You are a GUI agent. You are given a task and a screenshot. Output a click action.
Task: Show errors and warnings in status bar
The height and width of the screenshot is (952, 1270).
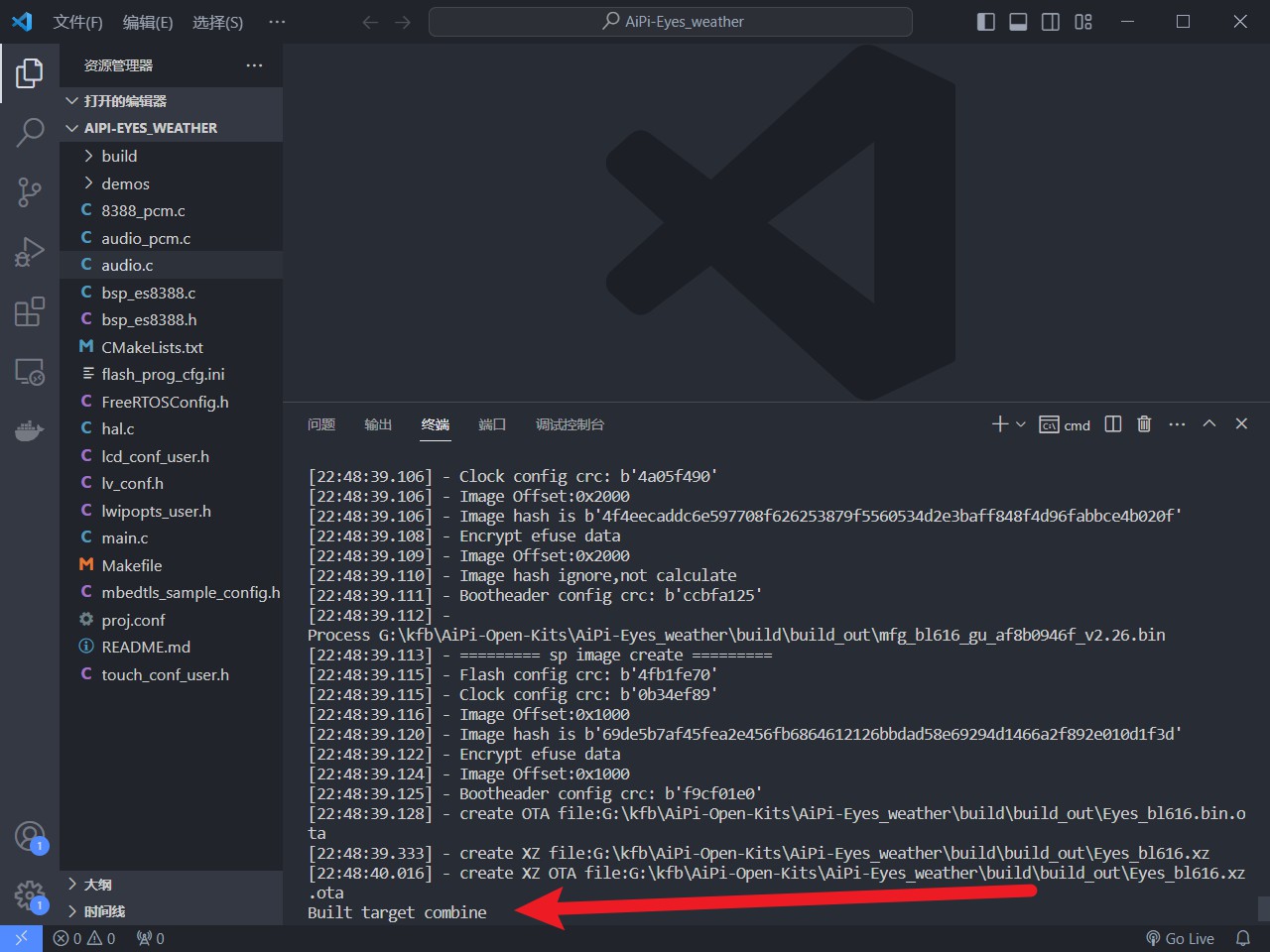(84, 938)
